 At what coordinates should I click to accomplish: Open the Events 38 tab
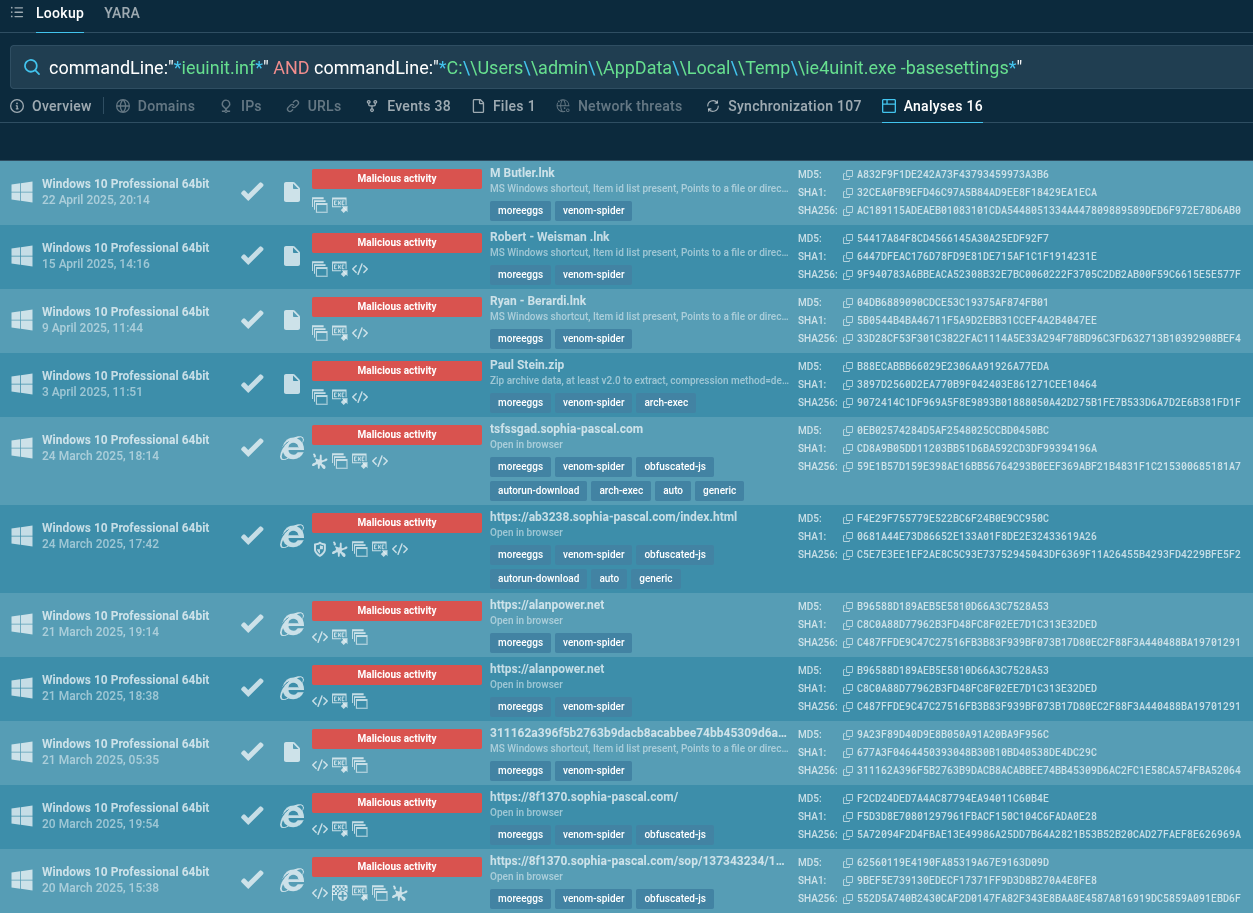click(408, 106)
